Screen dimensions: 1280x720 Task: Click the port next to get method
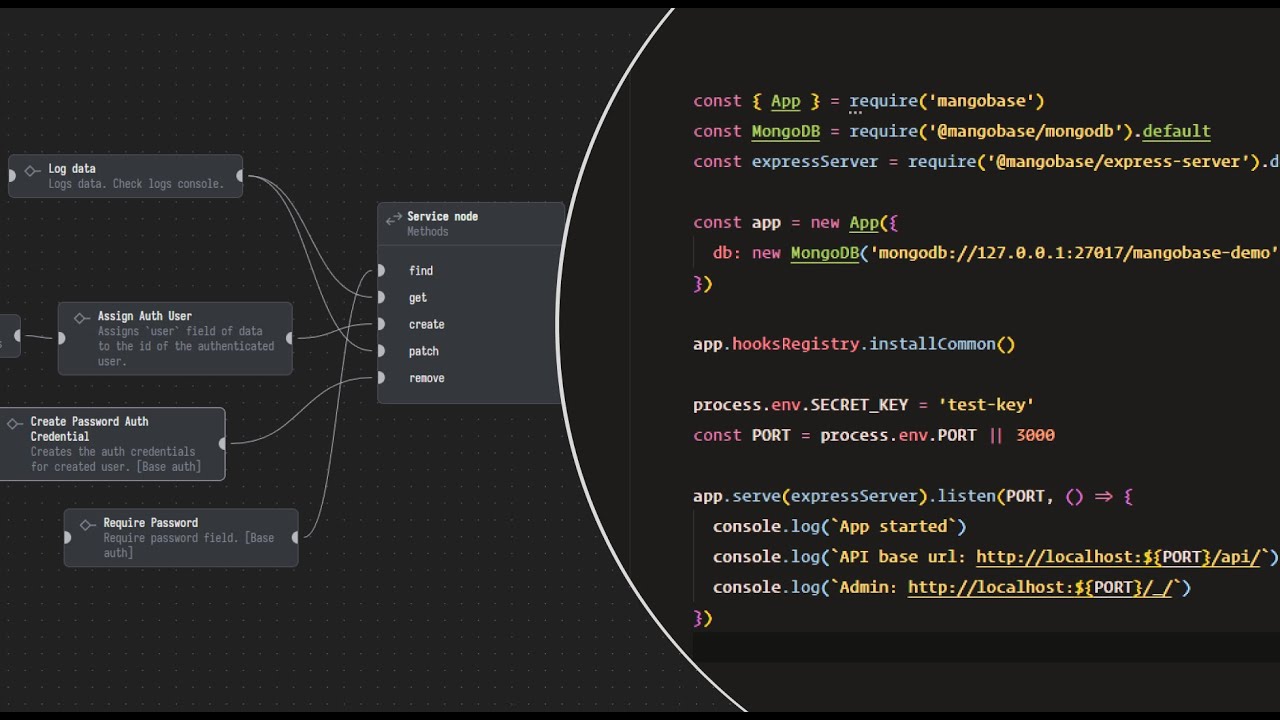381,297
